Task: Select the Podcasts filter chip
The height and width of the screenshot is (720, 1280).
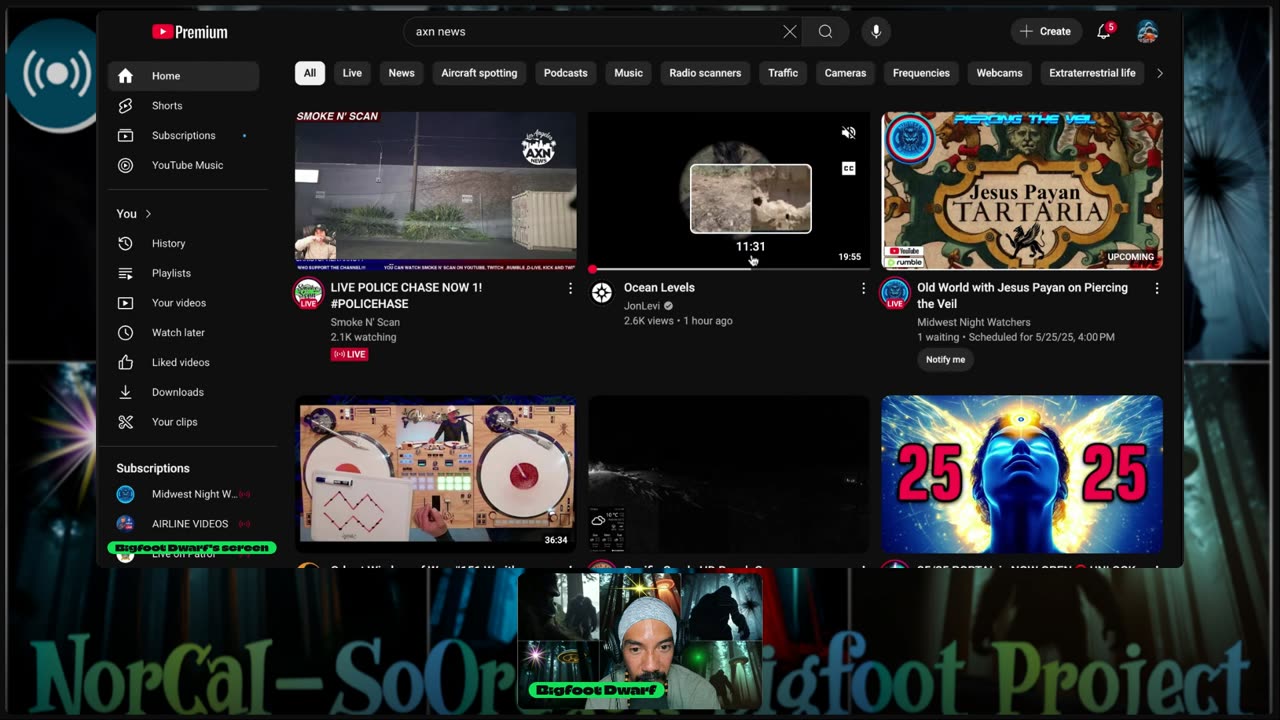Action: pos(565,73)
